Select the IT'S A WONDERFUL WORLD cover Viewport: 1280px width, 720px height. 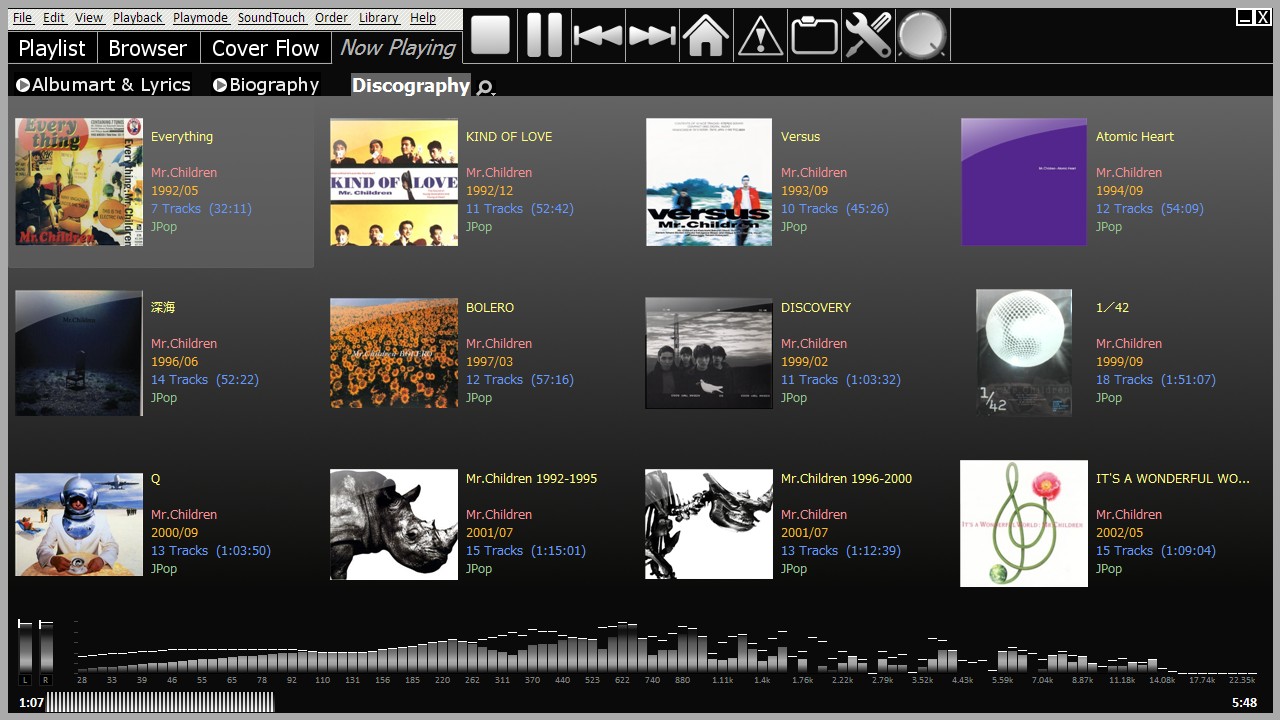(x=1024, y=524)
